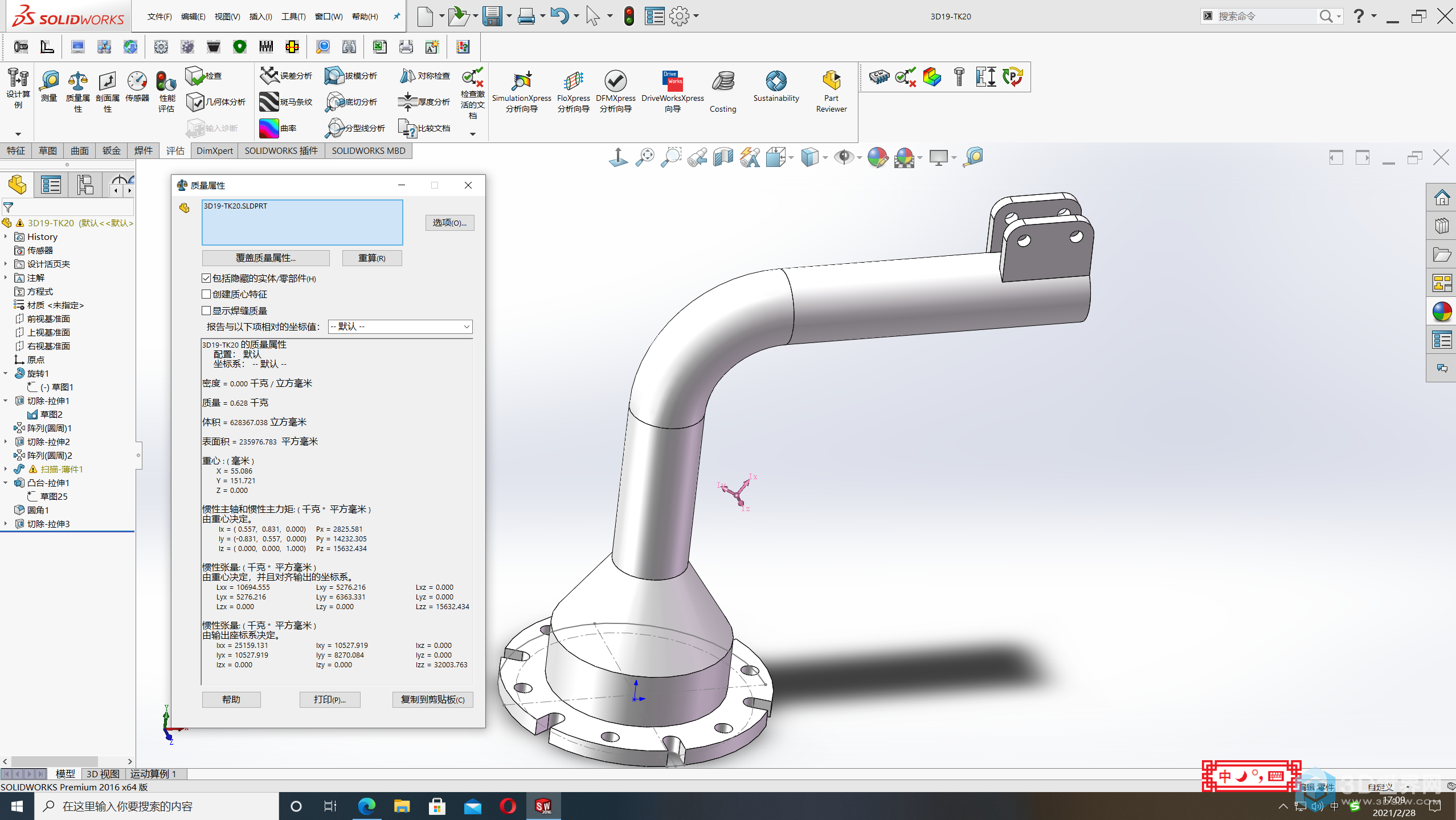Collapse the 切除-拉伸1 feature

tap(6, 401)
